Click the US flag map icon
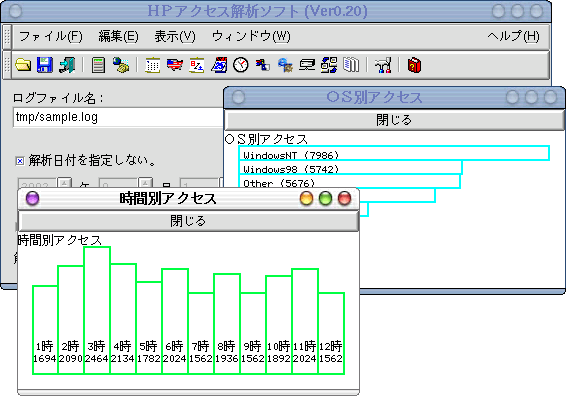 tap(175, 65)
